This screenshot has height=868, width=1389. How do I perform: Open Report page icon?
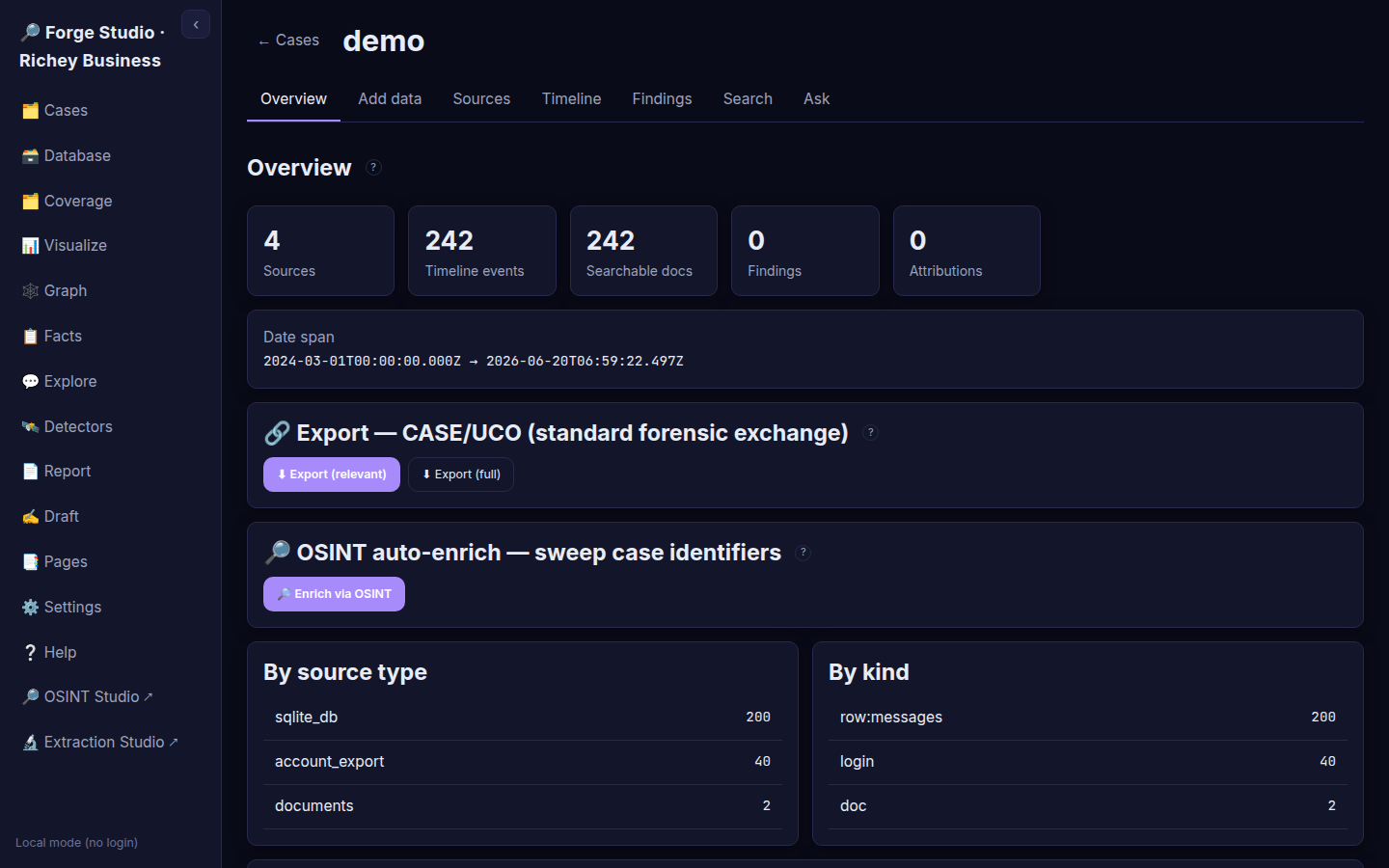30,472
